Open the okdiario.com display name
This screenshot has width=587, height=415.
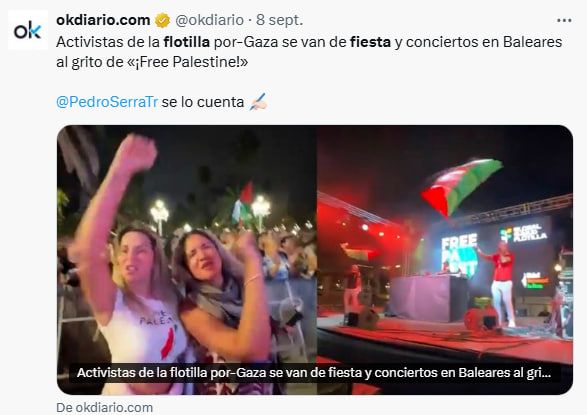pos(103,20)
